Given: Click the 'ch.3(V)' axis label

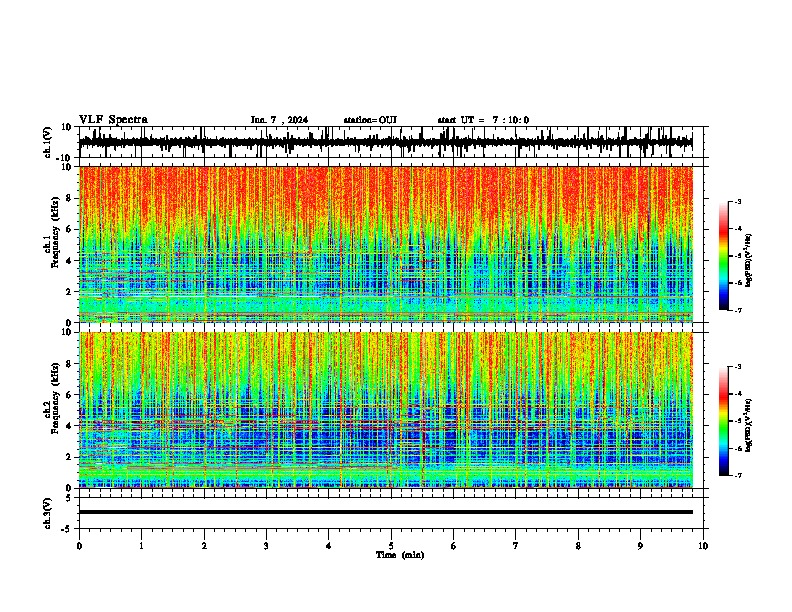Looking at the screenshot, I should [x=48, y=513].
